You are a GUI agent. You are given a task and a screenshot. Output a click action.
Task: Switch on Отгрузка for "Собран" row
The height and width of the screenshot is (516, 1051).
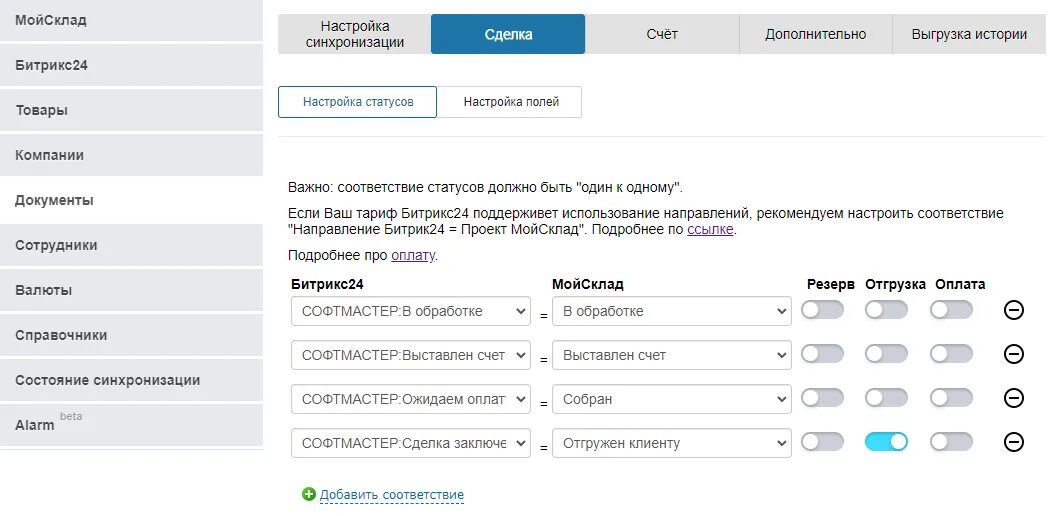point(886,398)
